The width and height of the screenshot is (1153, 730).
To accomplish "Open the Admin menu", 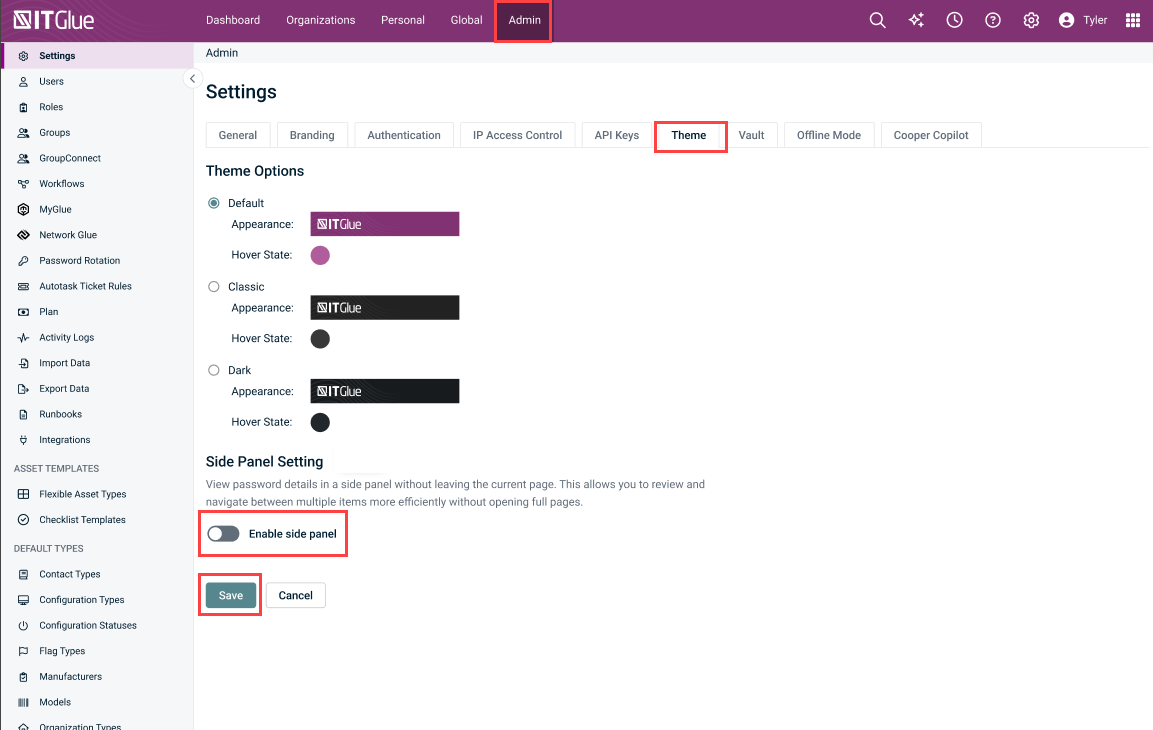I will (x=524, y=20).
